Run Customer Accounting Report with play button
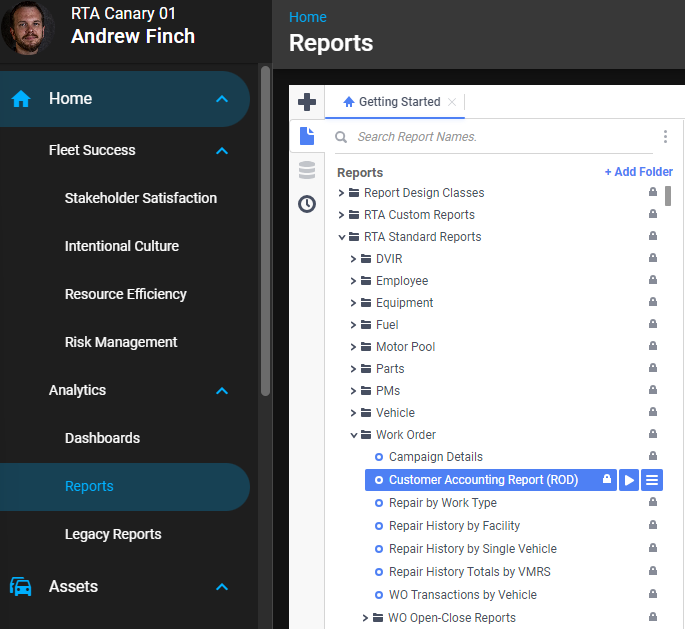 pyautogui.click(x=629, y=480)
